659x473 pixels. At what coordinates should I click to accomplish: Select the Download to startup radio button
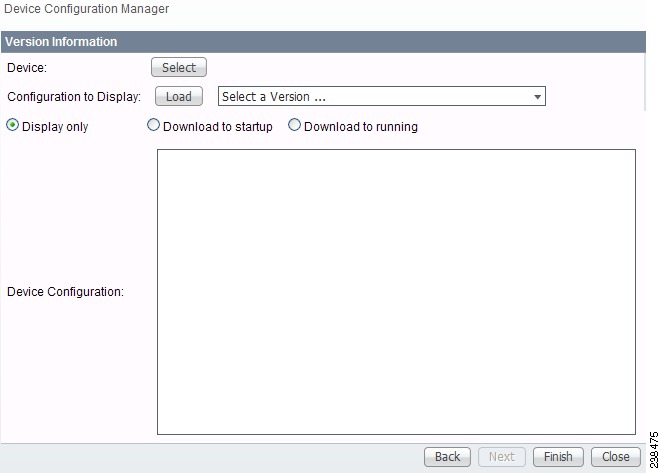[x=153, y=125]
